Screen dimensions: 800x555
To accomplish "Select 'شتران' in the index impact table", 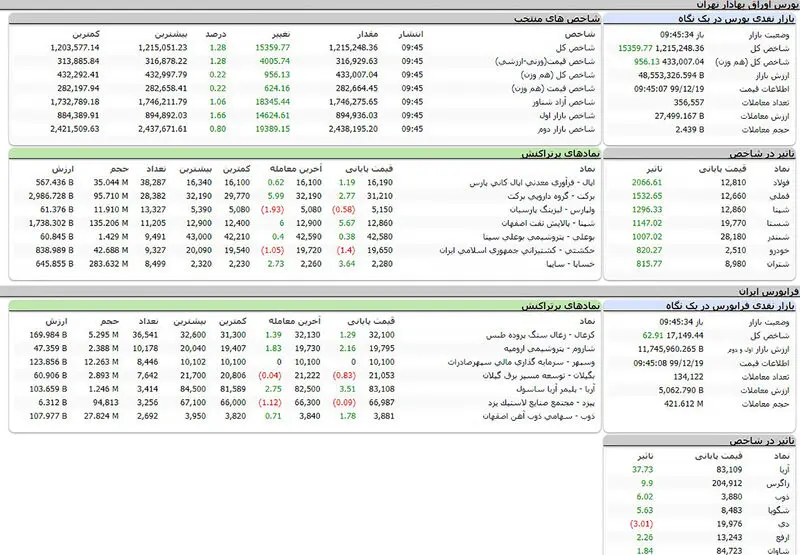I will (x=780, y=264).
